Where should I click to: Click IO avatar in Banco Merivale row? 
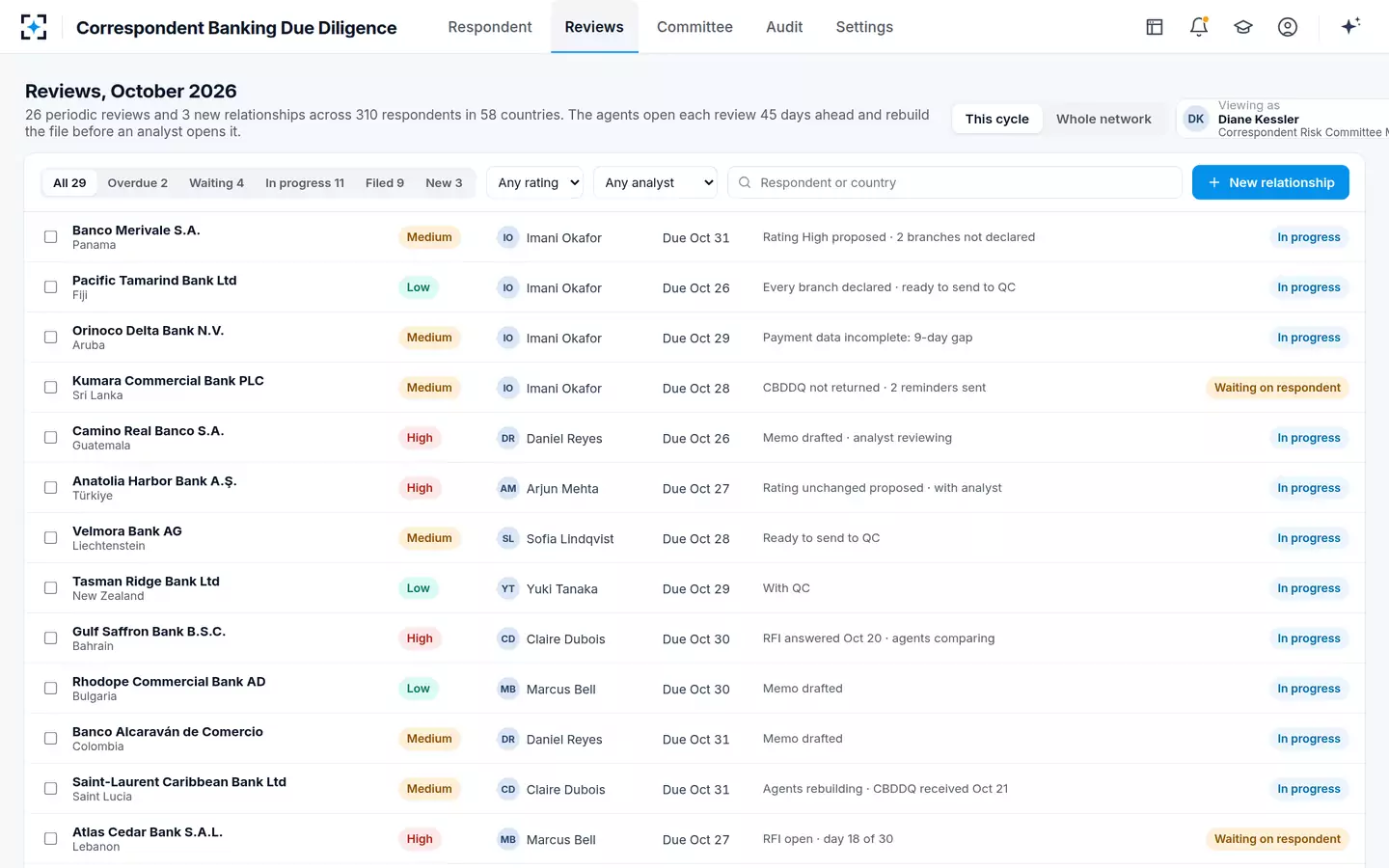pos(508,237)
